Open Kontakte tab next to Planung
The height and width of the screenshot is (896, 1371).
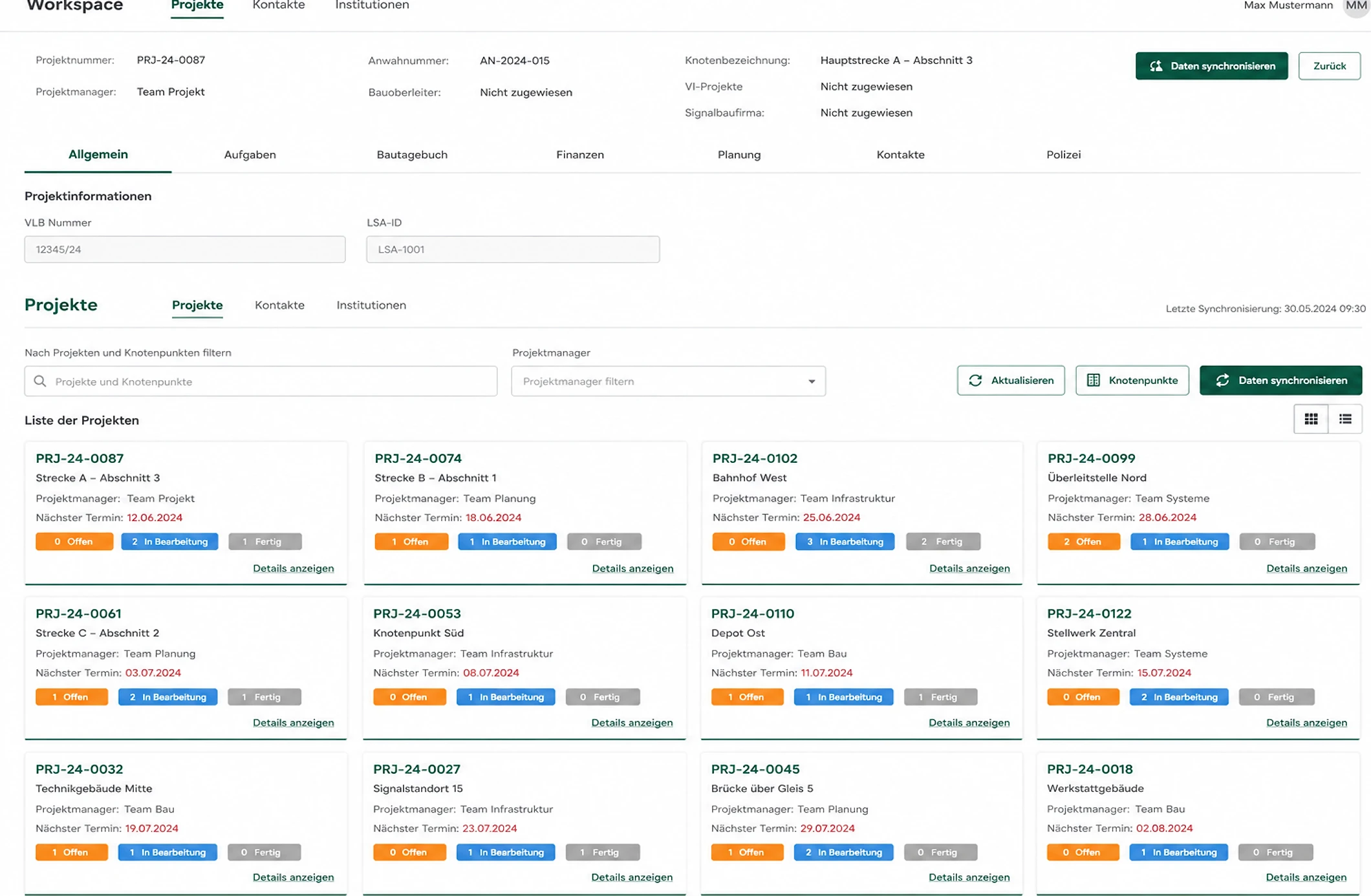tap(900, 155)
